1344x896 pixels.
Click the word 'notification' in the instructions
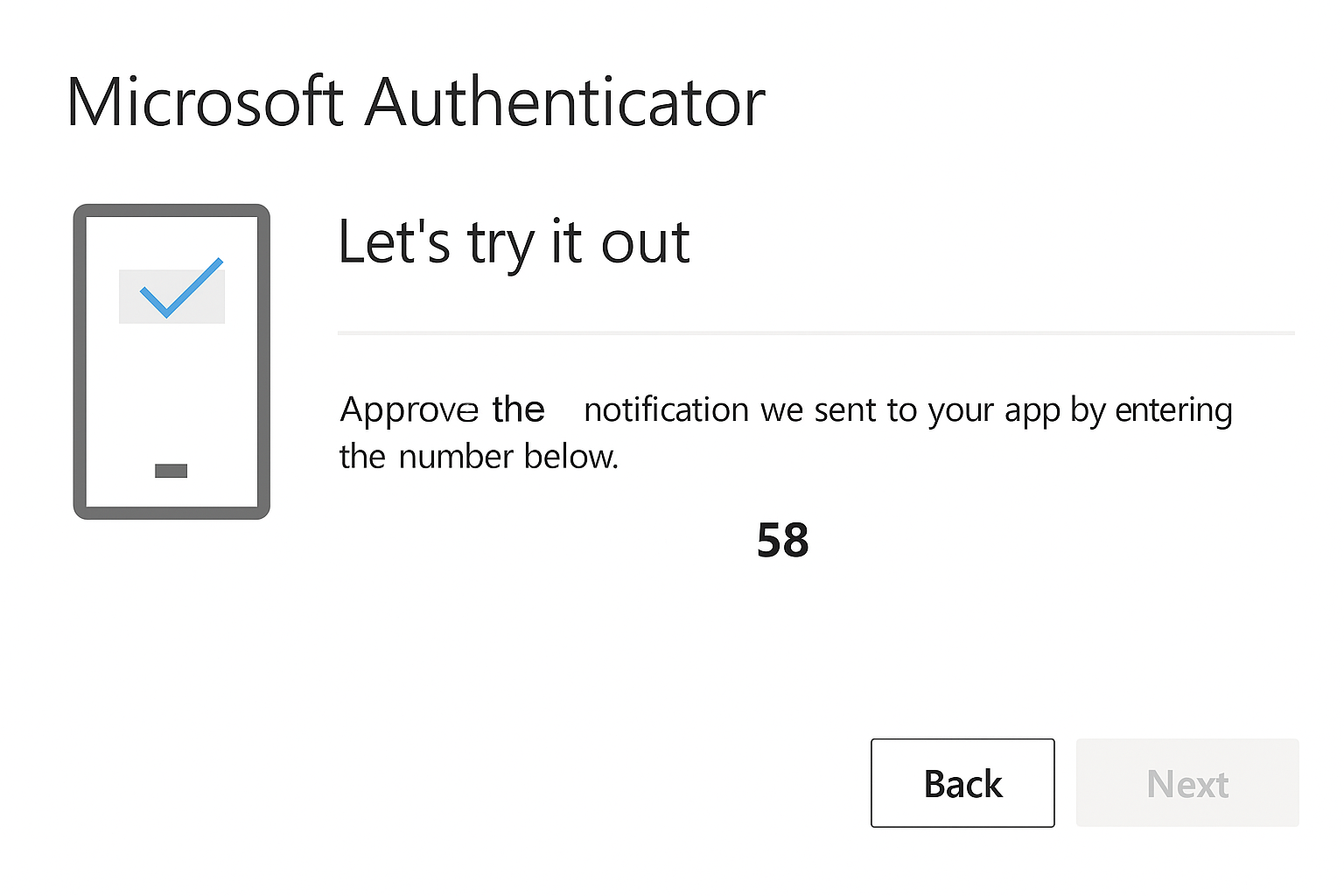coord(667,409)
